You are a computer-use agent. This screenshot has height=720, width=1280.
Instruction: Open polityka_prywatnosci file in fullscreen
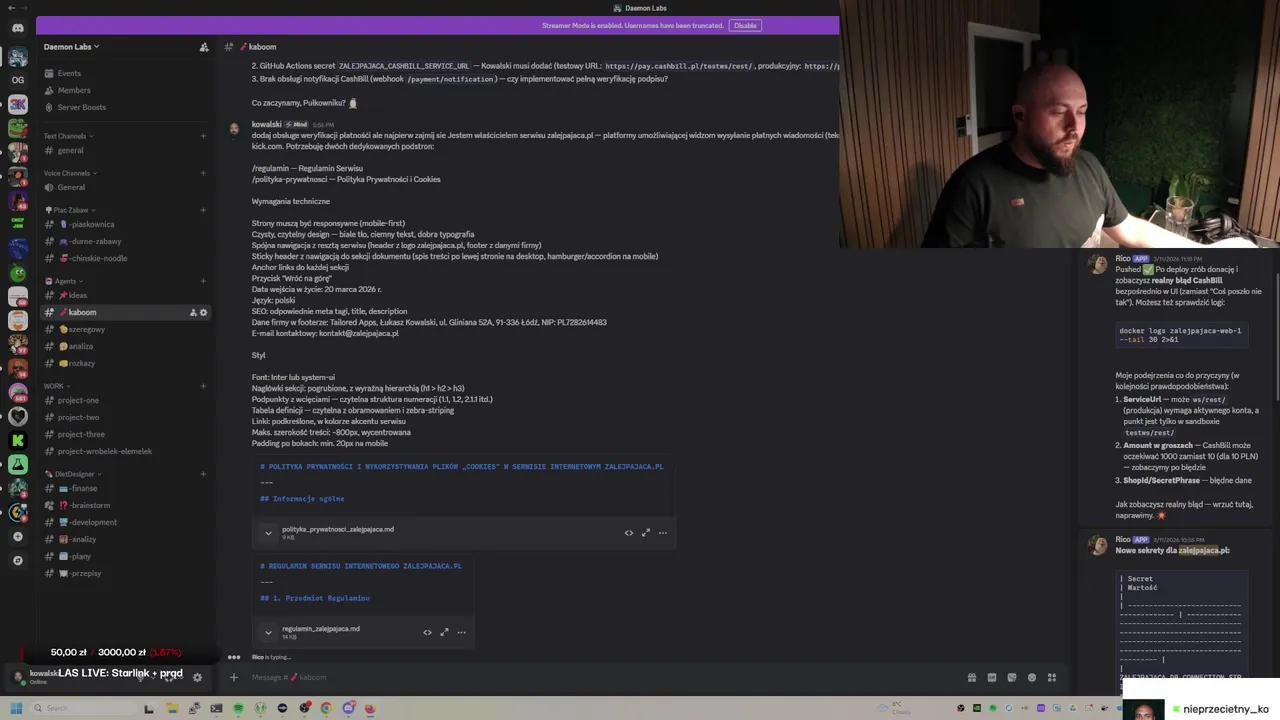coord(646,533)
